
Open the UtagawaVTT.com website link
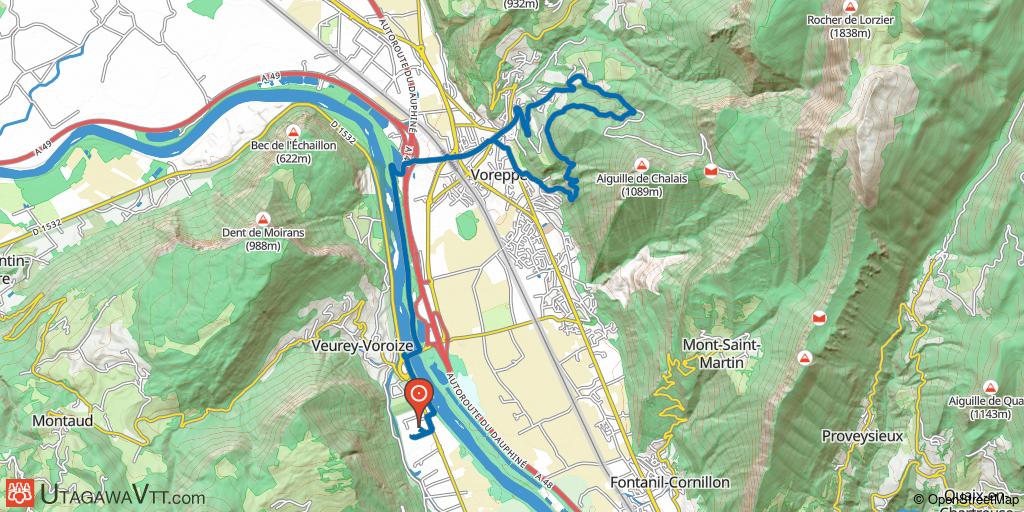pyautogui.click(x=123, y=495)
